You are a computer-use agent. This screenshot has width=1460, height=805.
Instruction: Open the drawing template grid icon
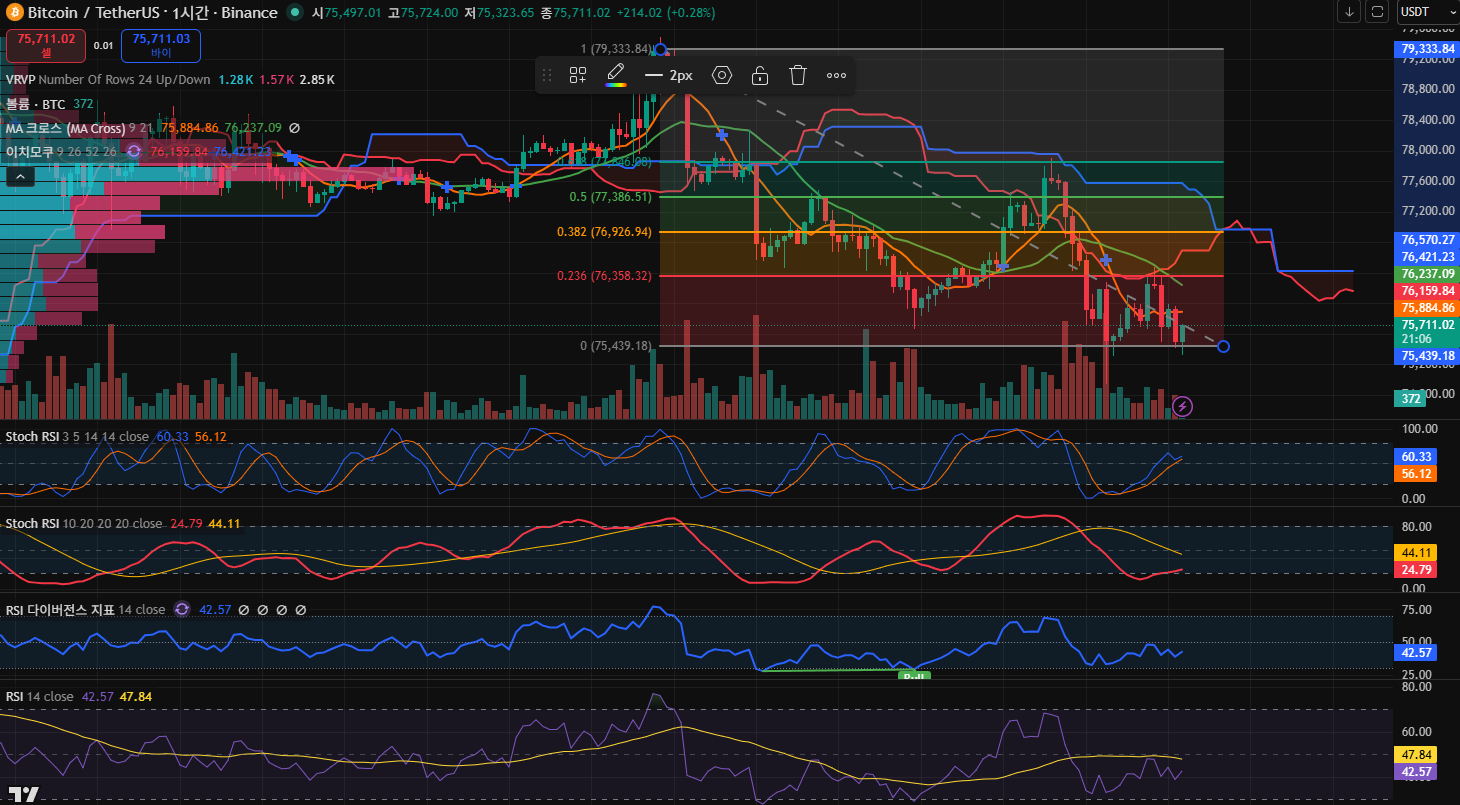point(578,75)
